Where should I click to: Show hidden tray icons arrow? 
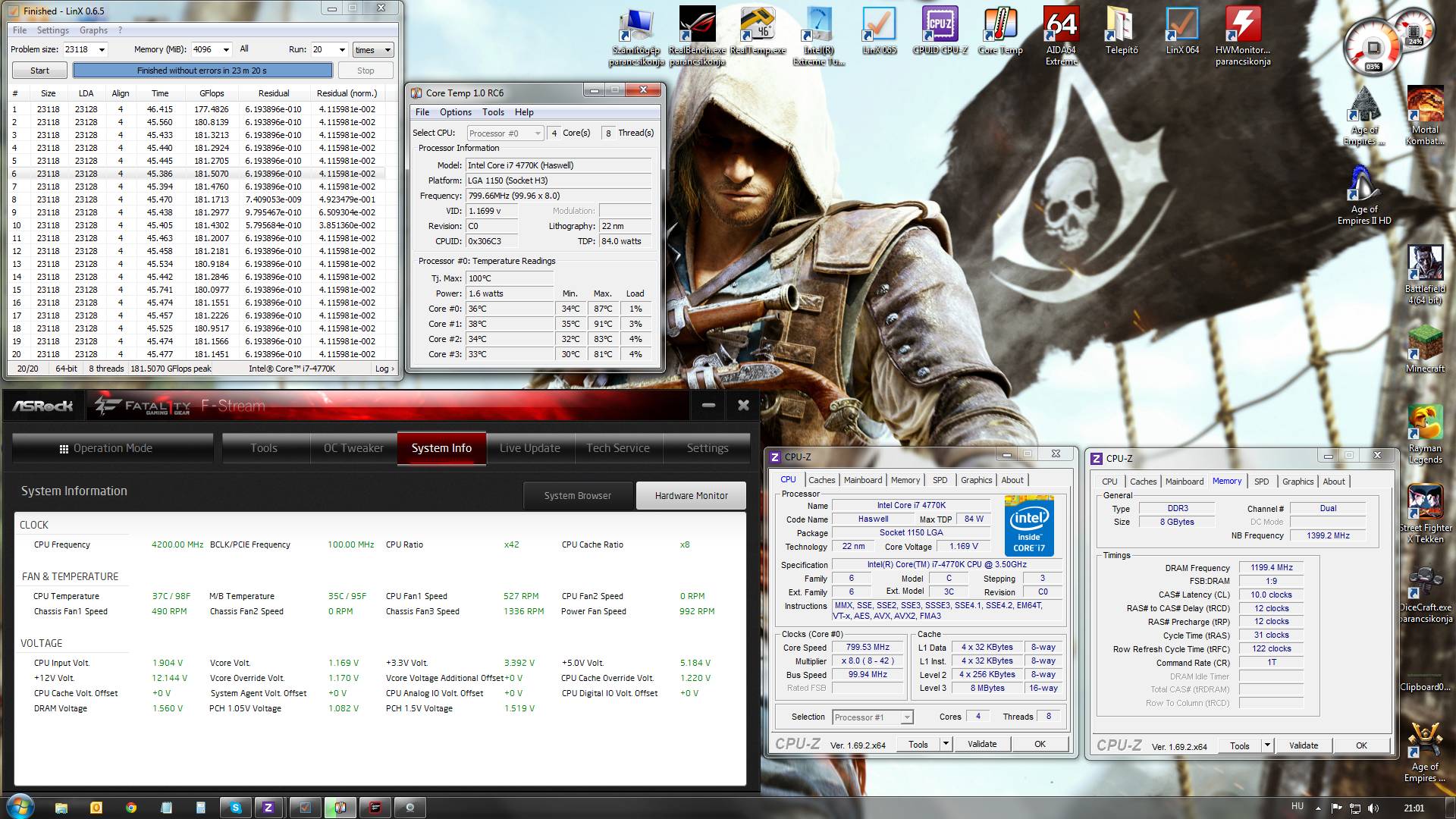coord(1318,808)
